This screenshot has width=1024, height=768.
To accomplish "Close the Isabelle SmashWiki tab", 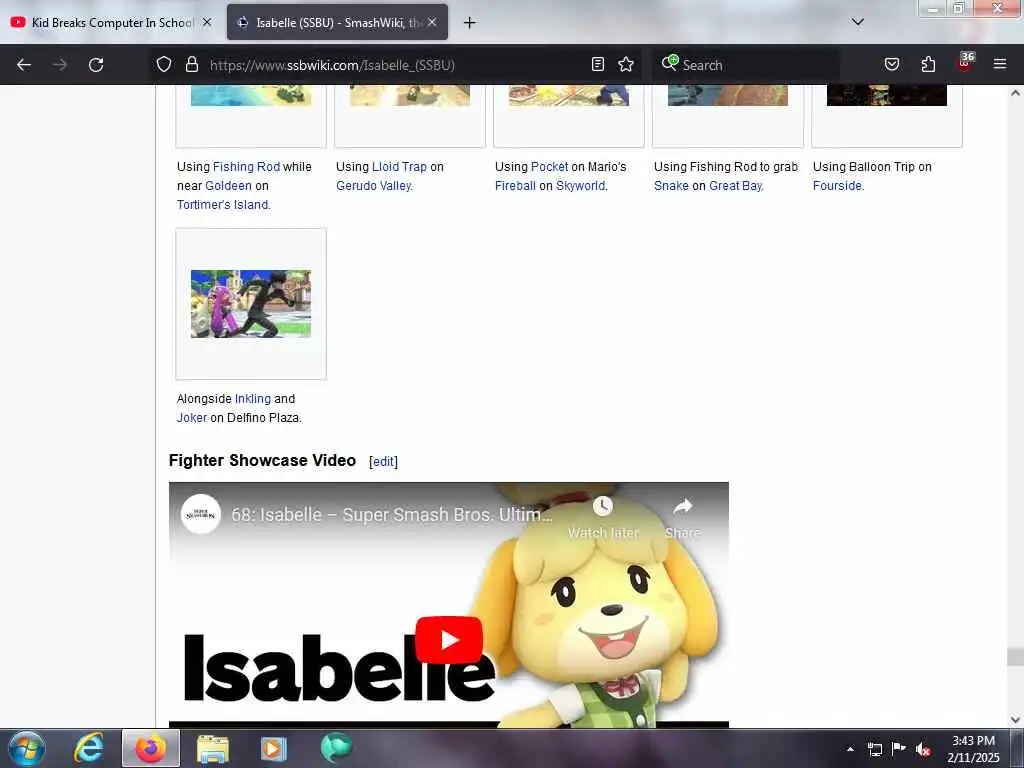I will (x=432, y=22).
